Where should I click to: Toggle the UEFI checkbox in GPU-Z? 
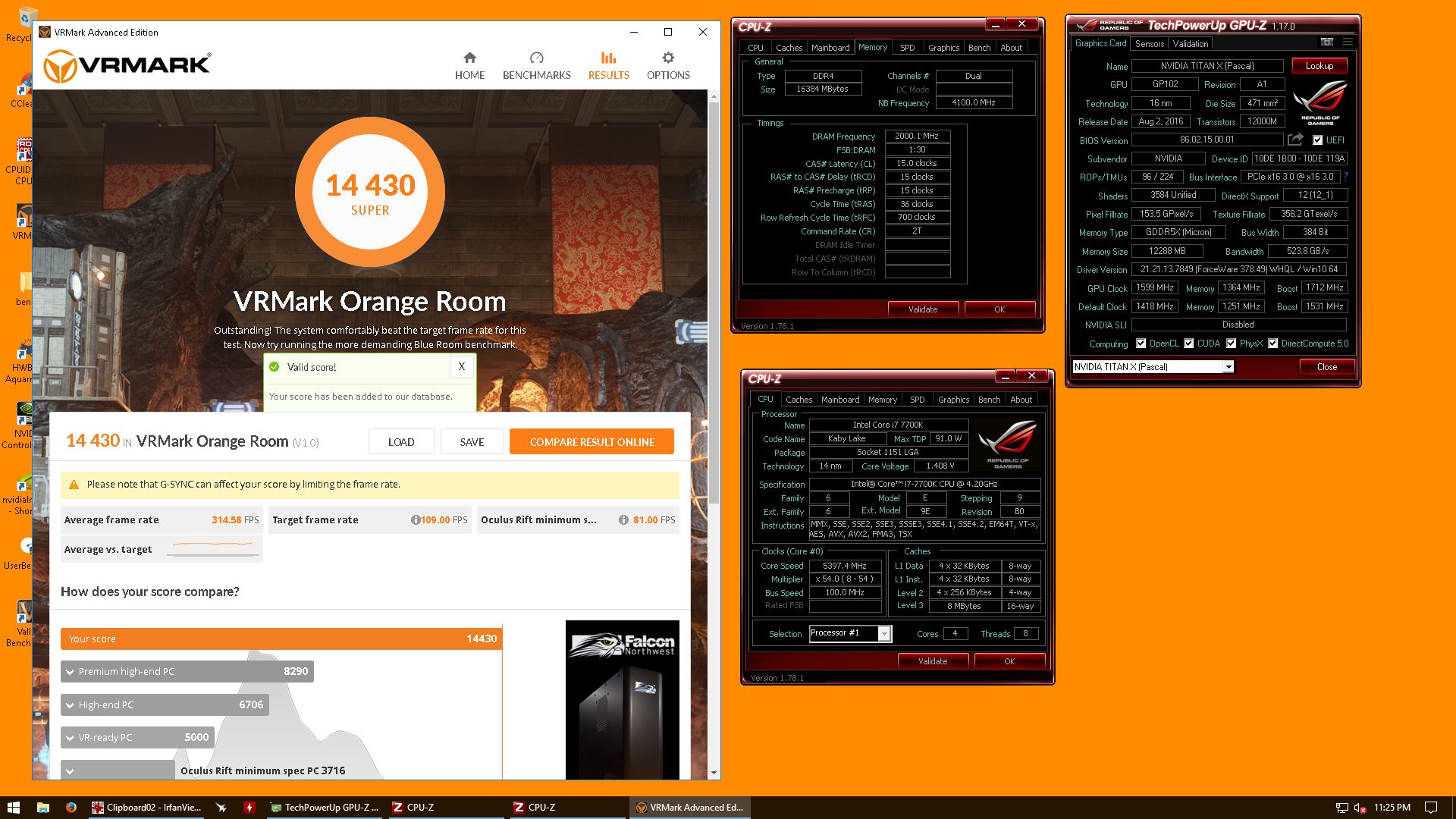click(x=1317, y=140)
